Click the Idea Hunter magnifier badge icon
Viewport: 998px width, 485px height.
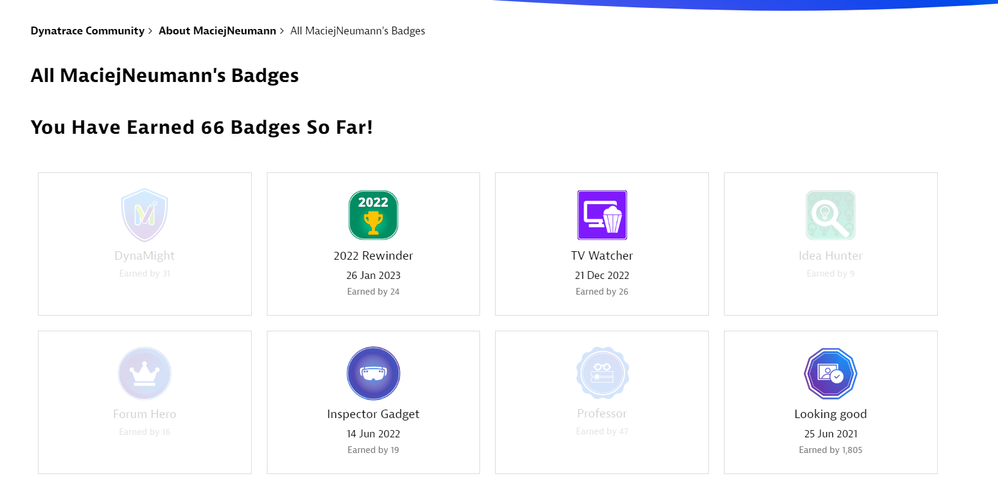(x=830, y=215)
